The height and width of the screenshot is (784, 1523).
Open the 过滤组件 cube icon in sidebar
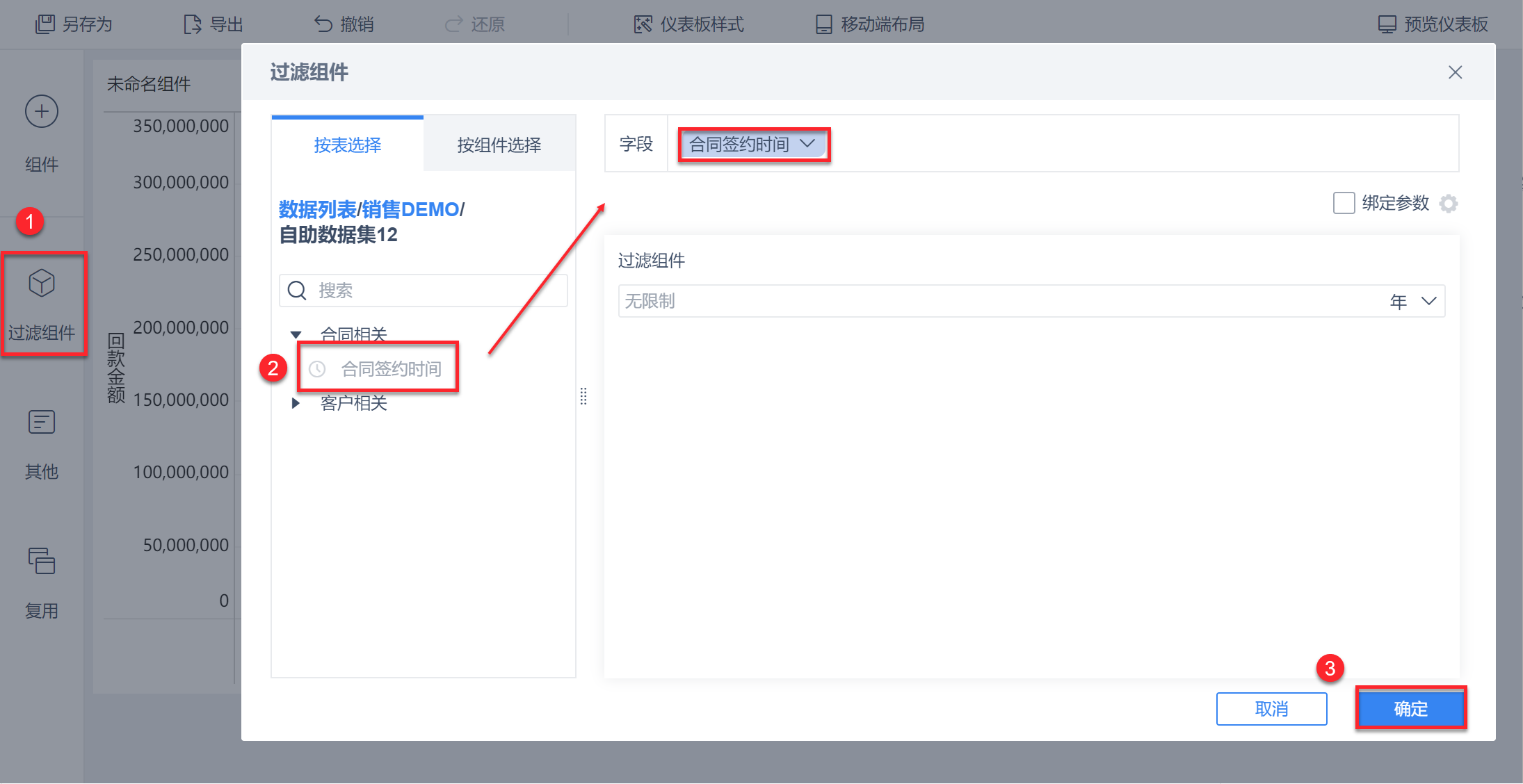click(x=42, y=284)
